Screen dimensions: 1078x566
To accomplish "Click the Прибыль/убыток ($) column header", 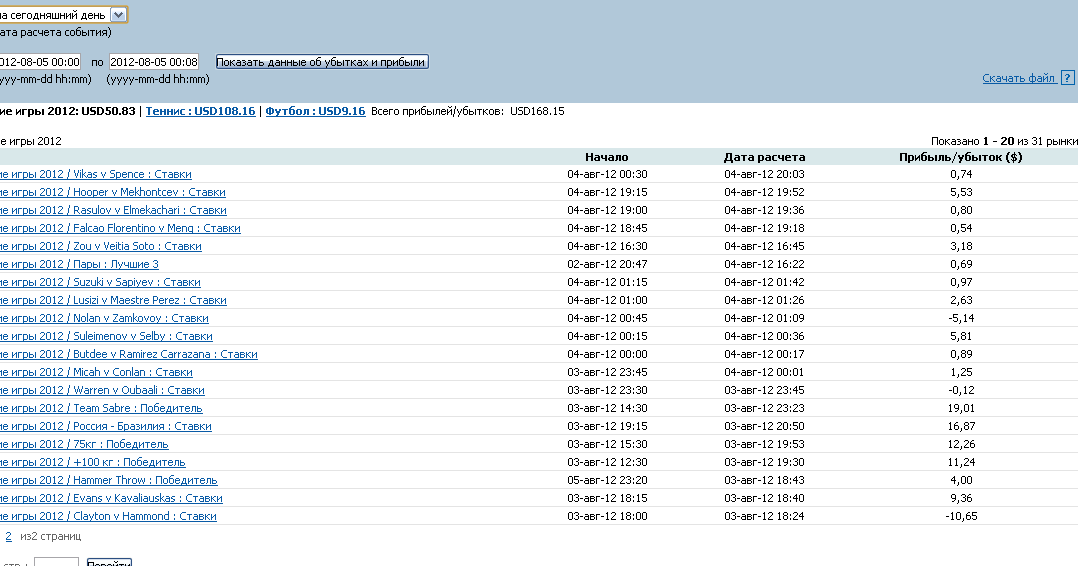I will [x=960, y=157].
